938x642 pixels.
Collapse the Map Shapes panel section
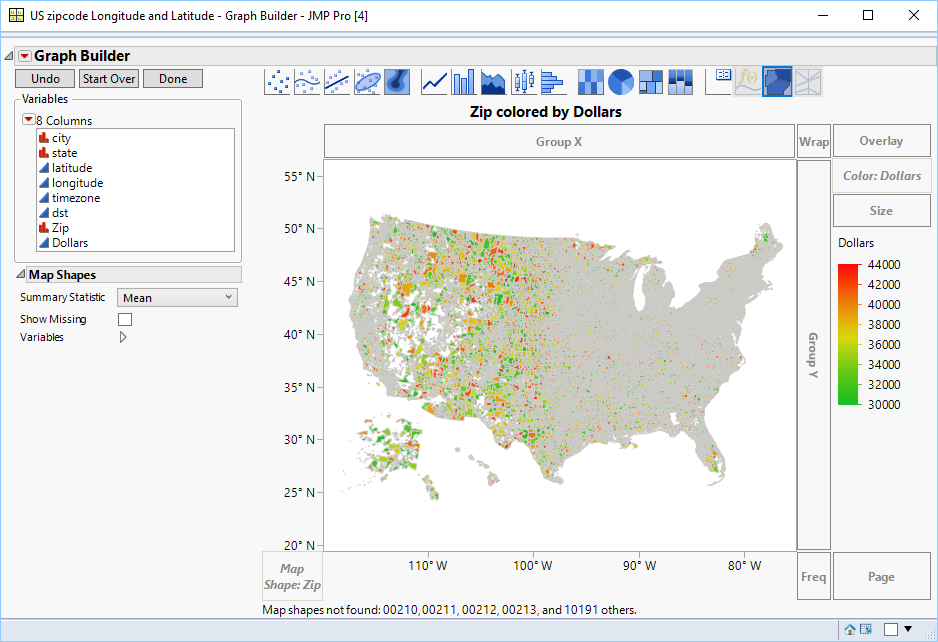point(21,275)
